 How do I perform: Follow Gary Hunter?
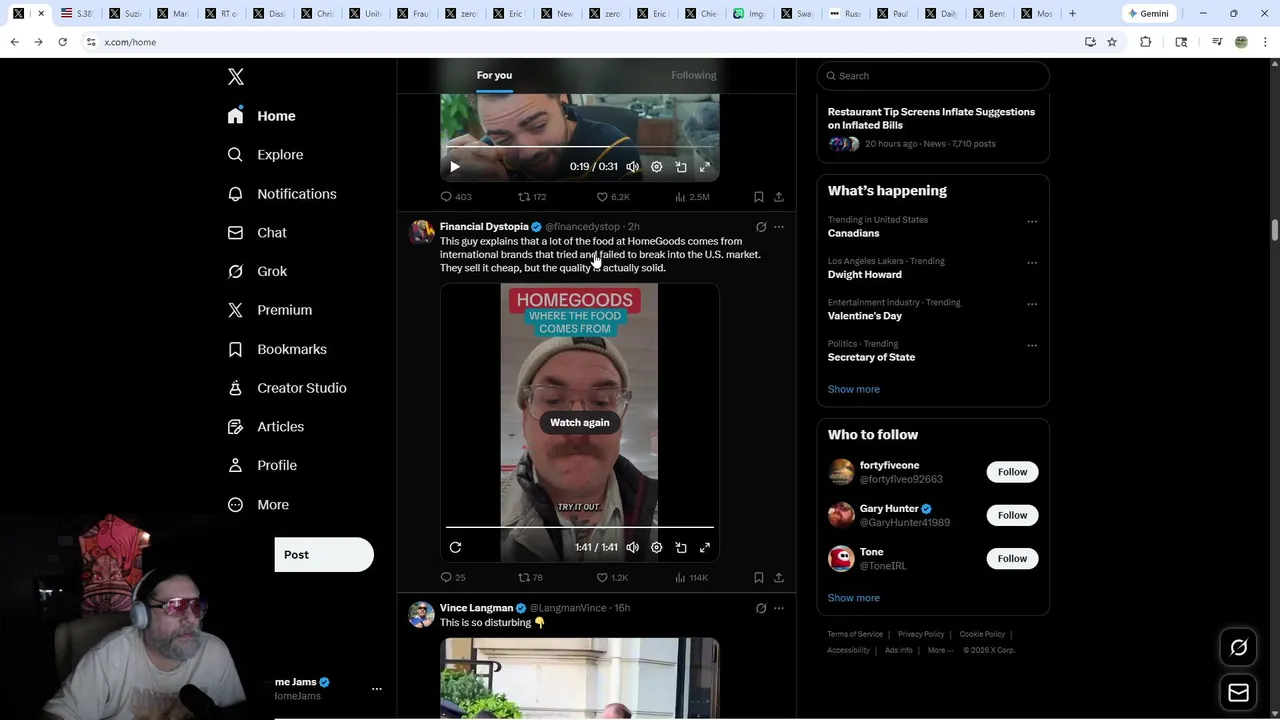[x=1012, y=515]
